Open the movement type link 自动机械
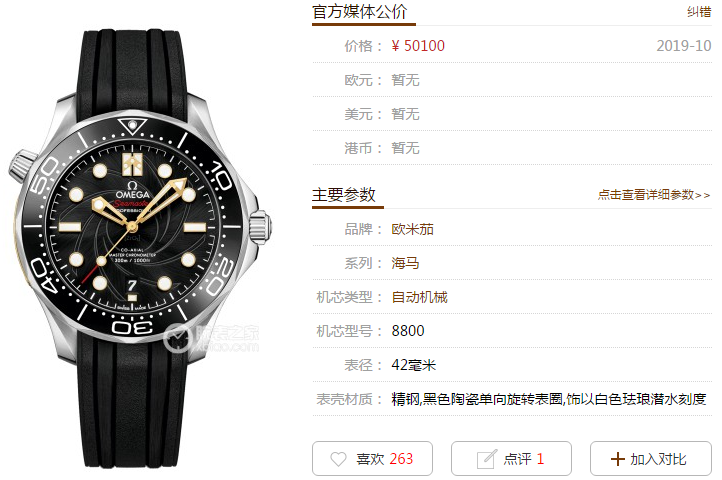Screen dimensions: 722x480 pyautogui.click(x=419, y=297)
